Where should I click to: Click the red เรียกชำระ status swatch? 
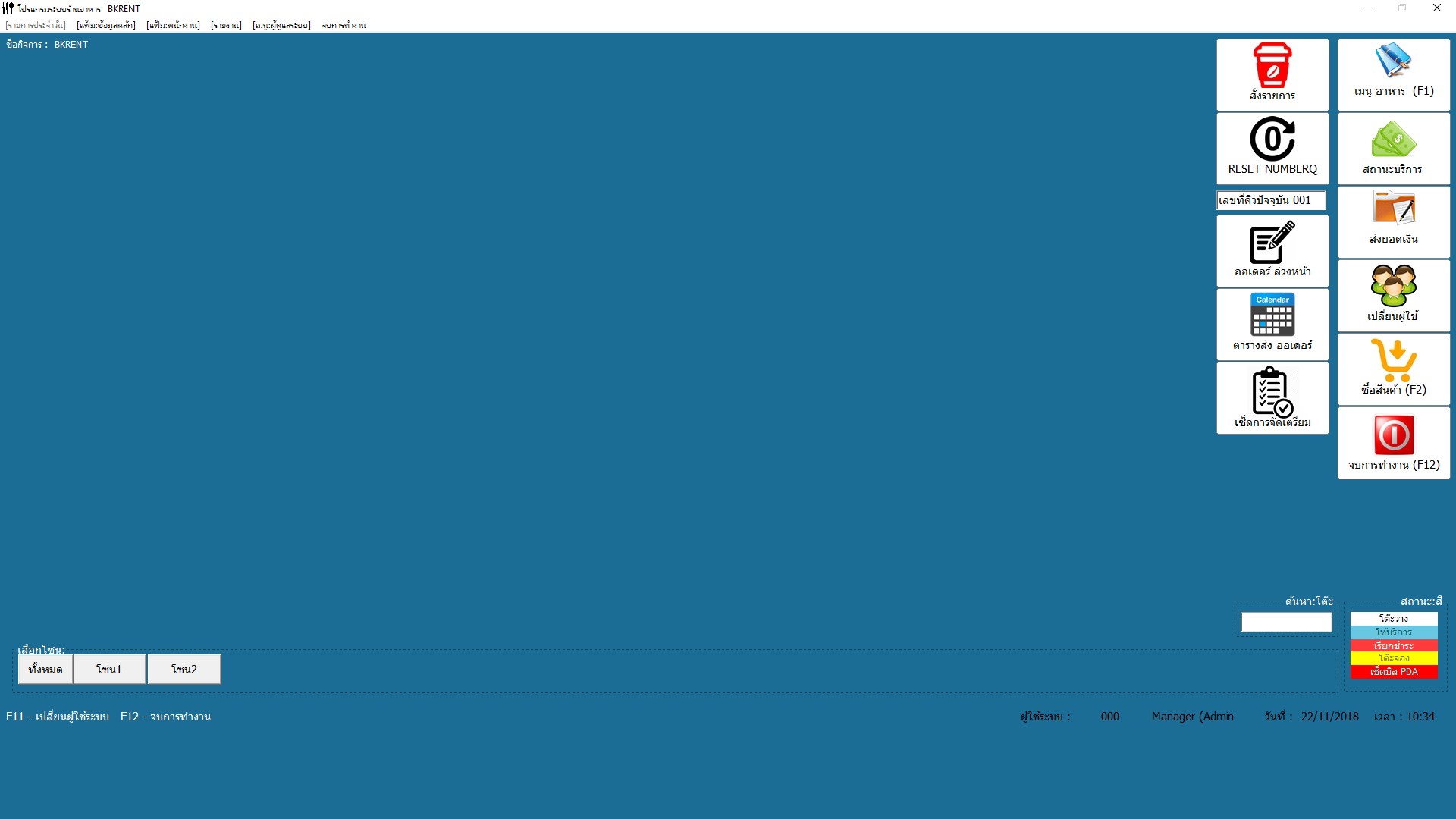1394,645
